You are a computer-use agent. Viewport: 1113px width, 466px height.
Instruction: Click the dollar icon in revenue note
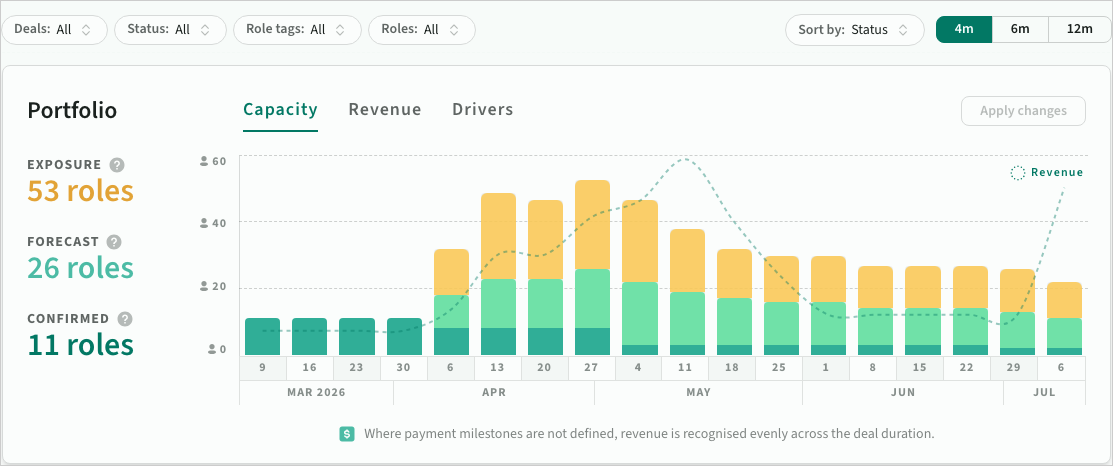[347, 434]
